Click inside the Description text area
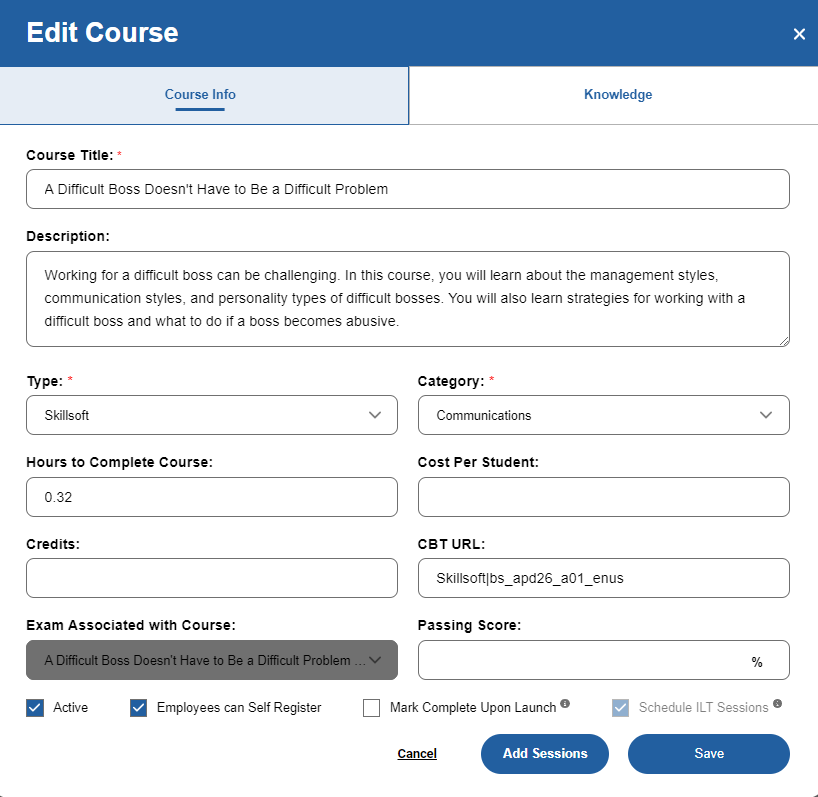The height and width of the screenshot is (797, 818). pyautogui.click(x=407, y=297)
